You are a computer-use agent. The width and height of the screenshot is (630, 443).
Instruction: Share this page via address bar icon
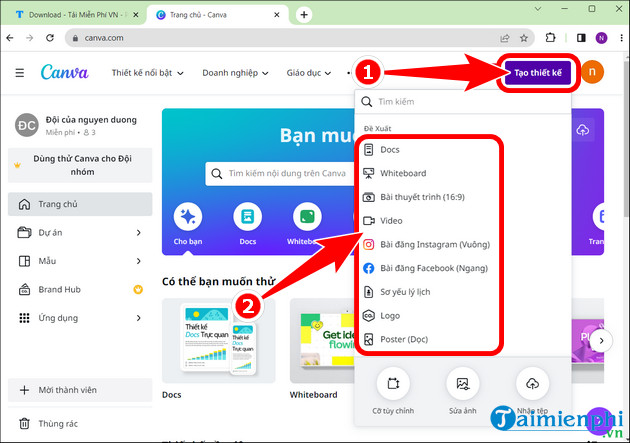(x=505, y=38)
